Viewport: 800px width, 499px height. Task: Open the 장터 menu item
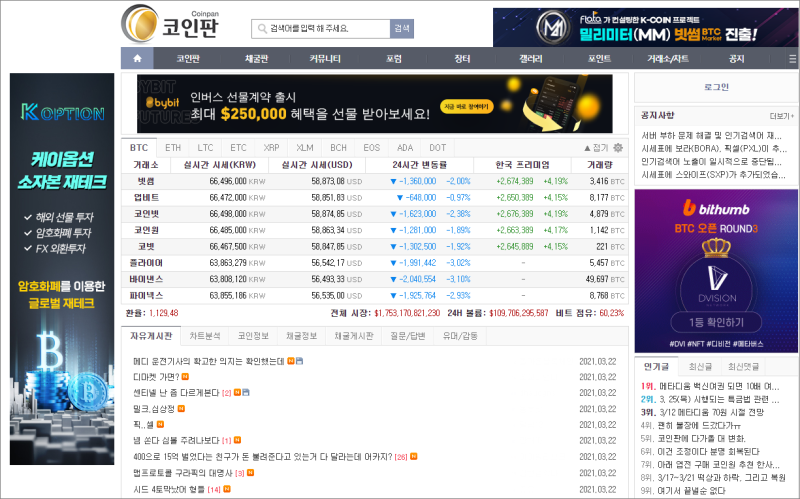pyautogui.click(x=462, y=59)
